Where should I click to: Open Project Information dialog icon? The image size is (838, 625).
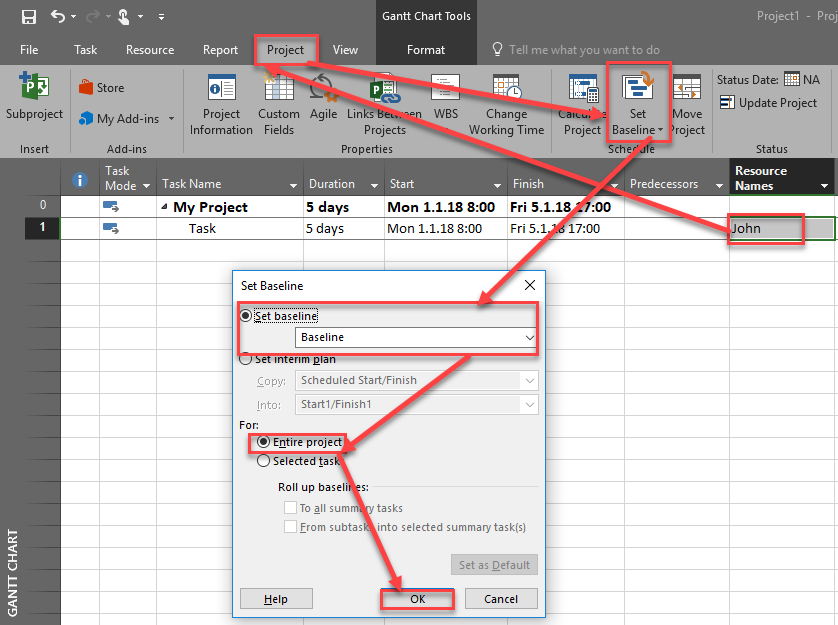click(x=221, y=90)
